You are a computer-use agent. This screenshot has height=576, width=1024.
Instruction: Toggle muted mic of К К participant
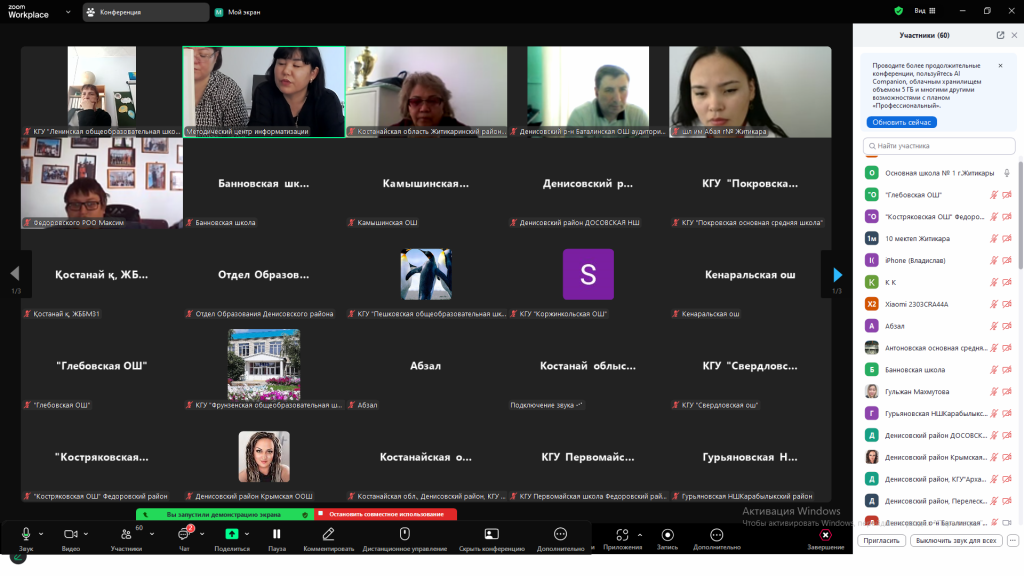click(993, 282)
